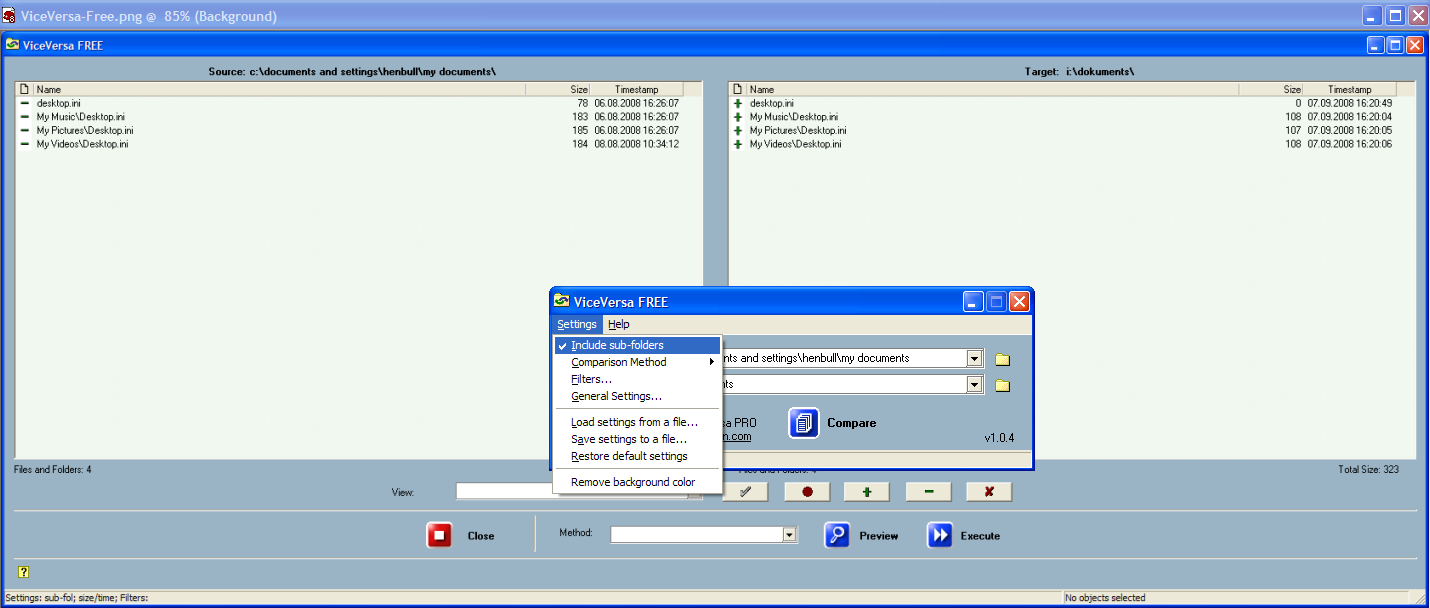Click timestamp 08.08.2008 10:34:12 in Source
Viewport: 1430px width, 608px height.
[x=636, y=144]
